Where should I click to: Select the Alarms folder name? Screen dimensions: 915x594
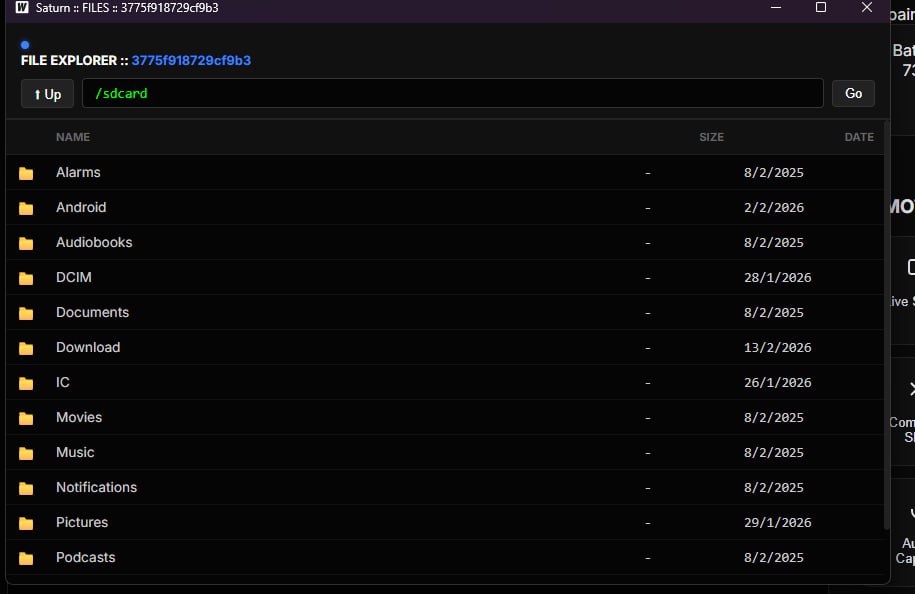[78, 172]
